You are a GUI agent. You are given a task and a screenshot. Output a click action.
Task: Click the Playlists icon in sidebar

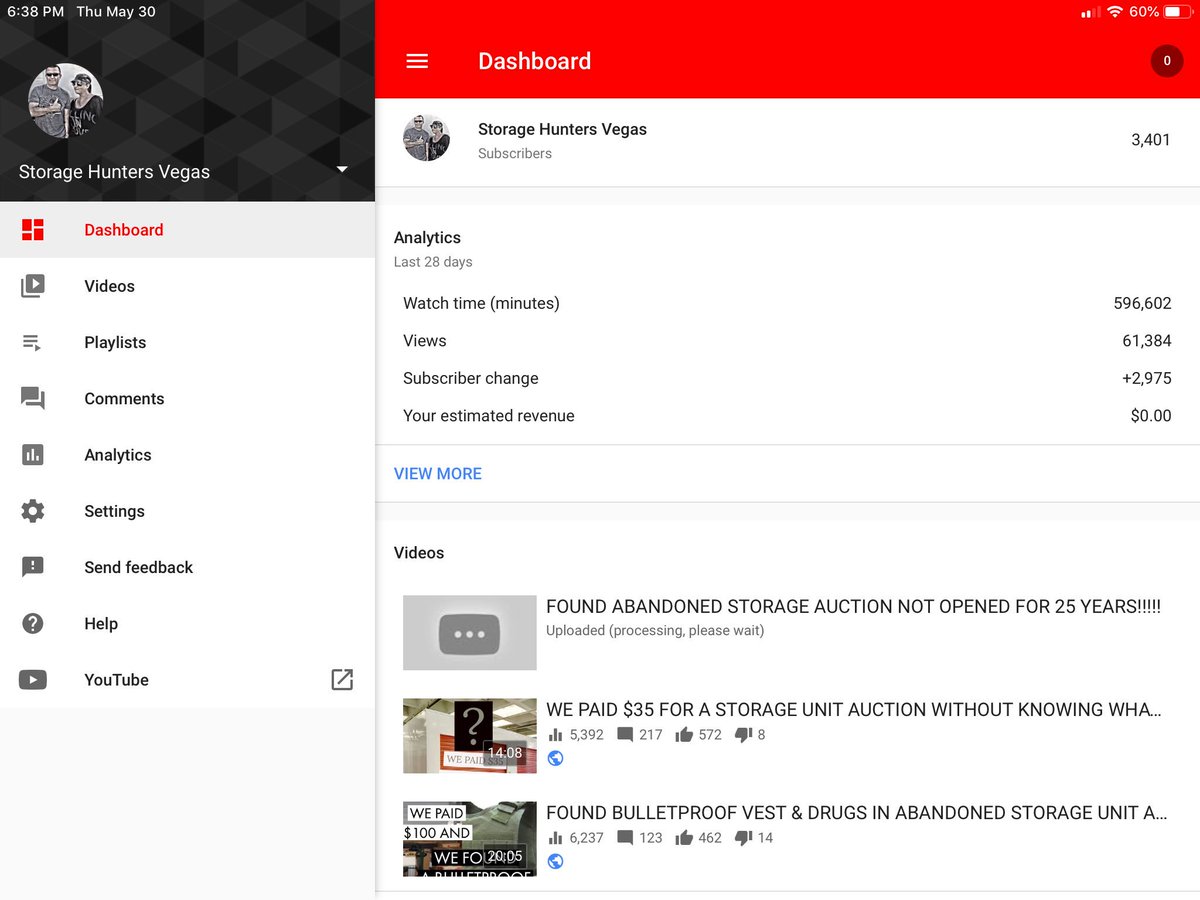point(32,342)
